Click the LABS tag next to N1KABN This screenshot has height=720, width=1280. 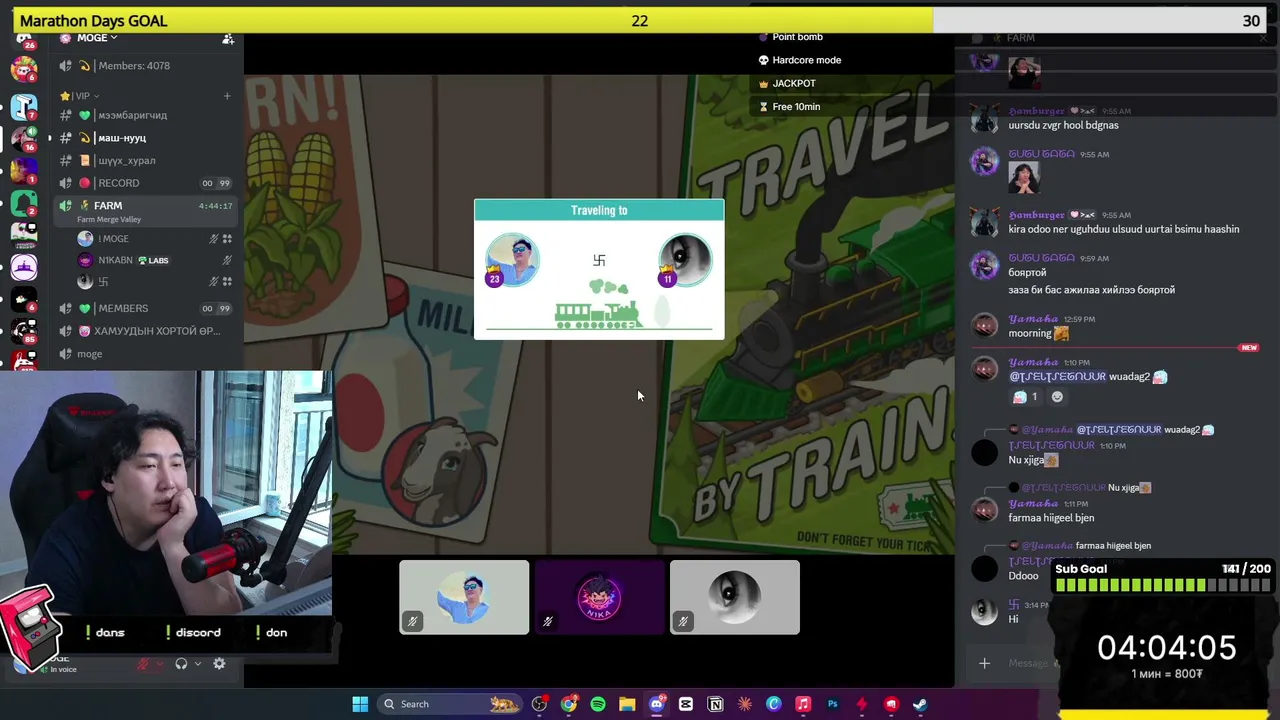point(153,260)
